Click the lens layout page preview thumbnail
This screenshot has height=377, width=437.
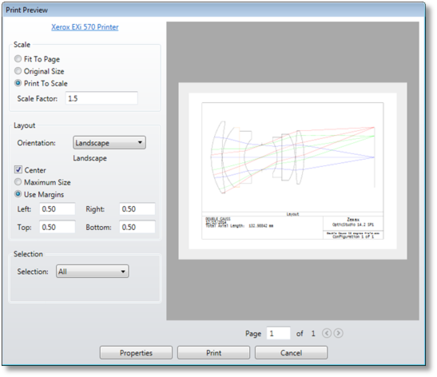coord(293,171)
